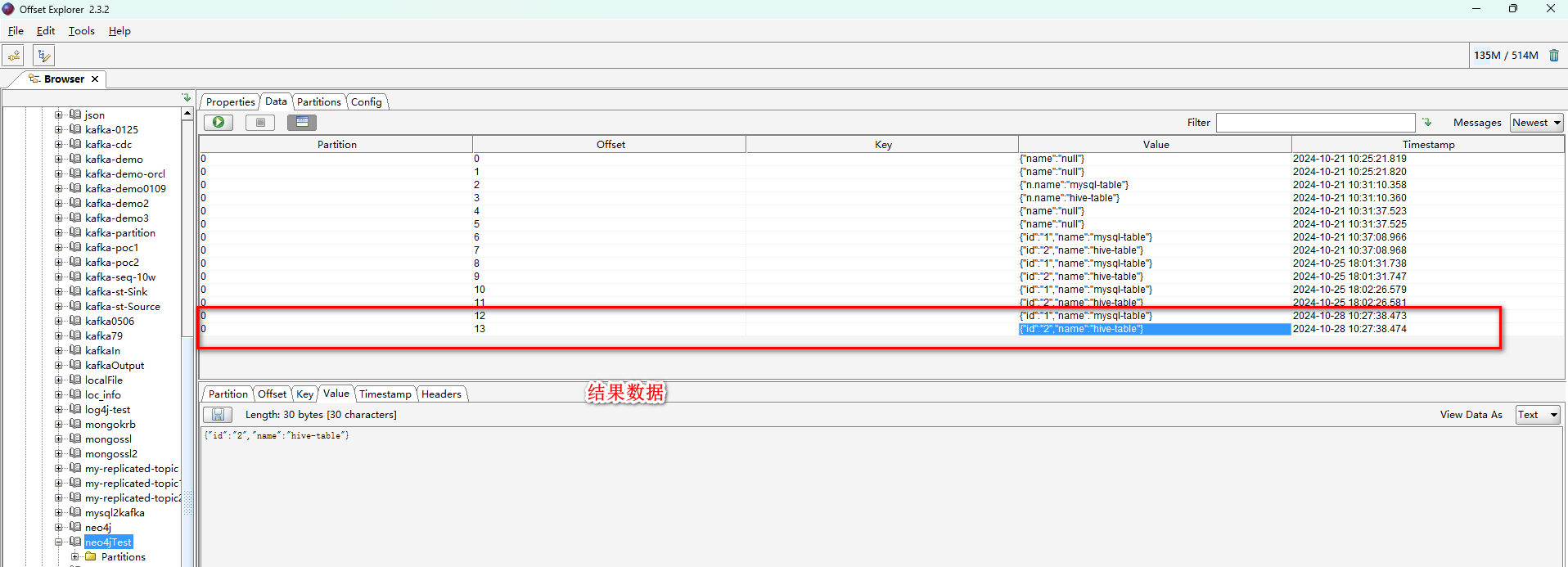Close the Browser tab
Viewport: 1568px width, 567px height.
click(95, 79)
